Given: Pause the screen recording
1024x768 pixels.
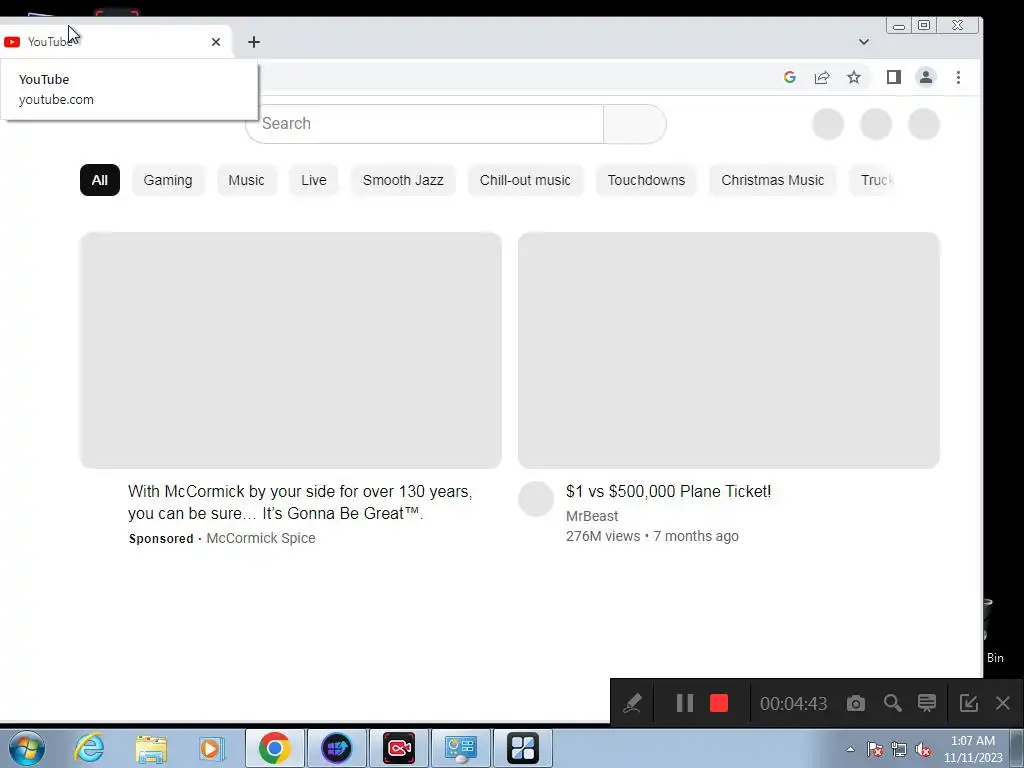Looking at the screenshot, I should click(684, 703).
